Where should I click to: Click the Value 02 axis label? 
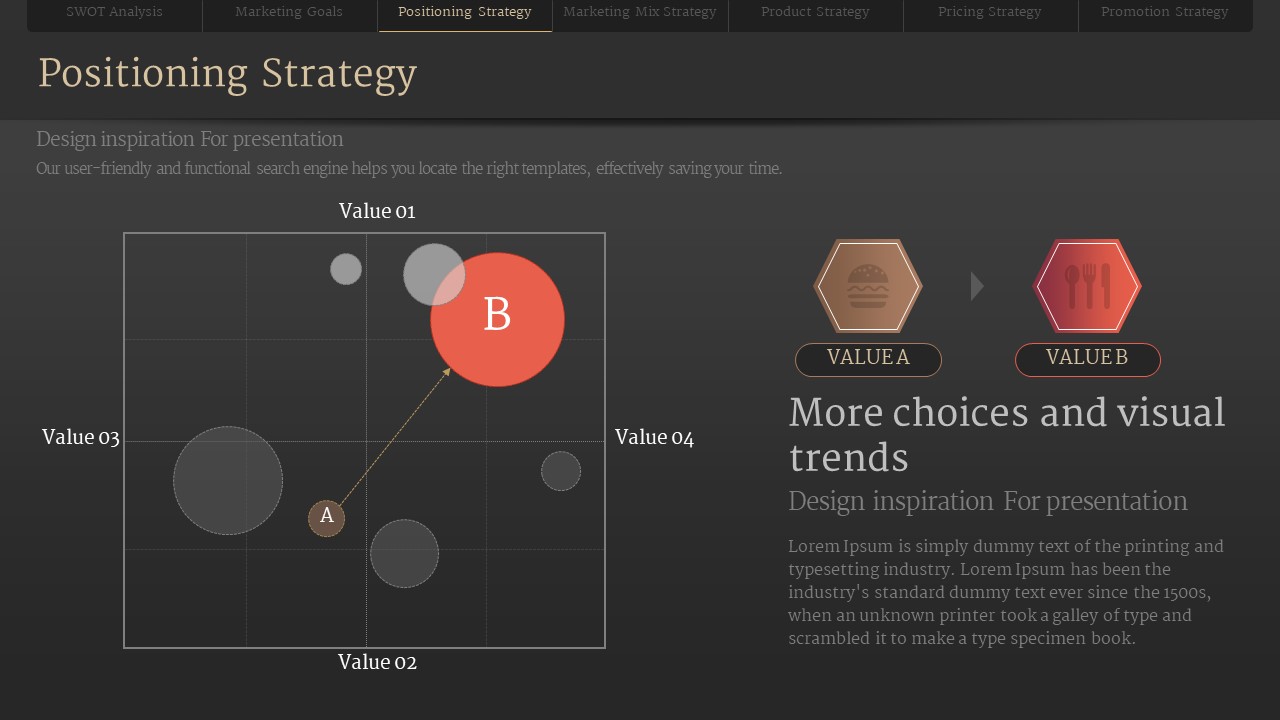(377, 662)
